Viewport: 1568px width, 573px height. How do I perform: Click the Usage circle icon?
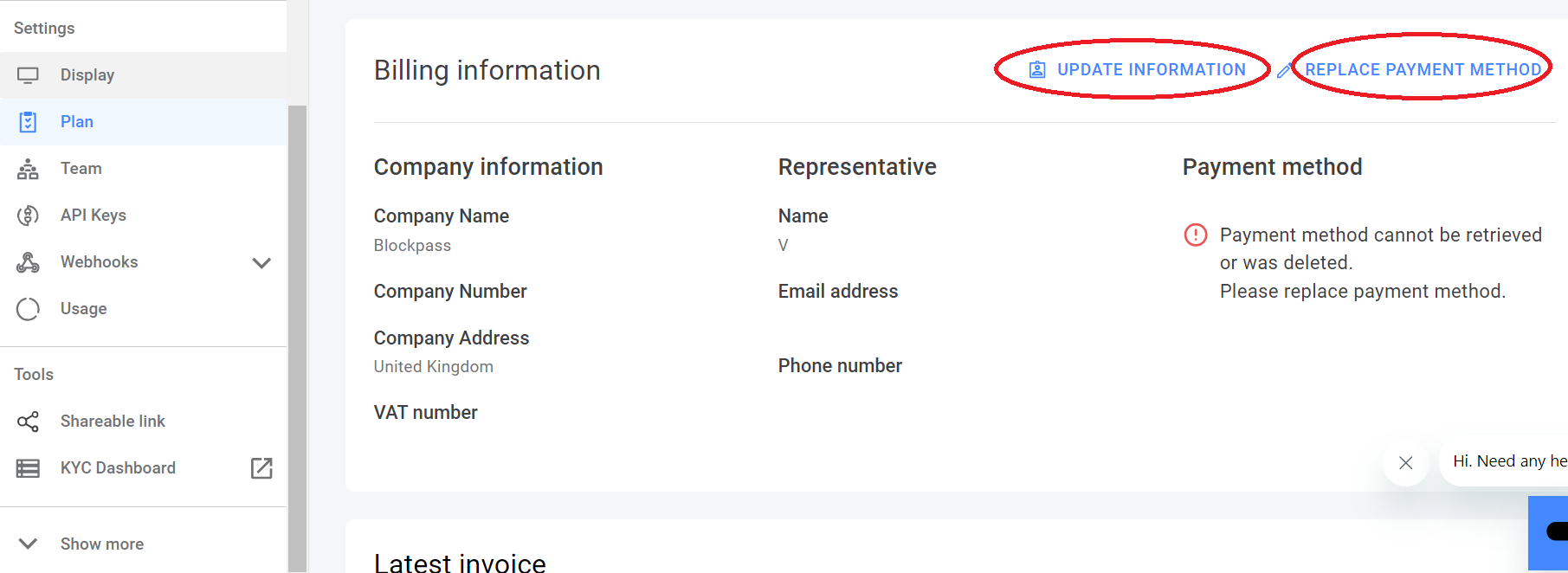tap(28, 309)
